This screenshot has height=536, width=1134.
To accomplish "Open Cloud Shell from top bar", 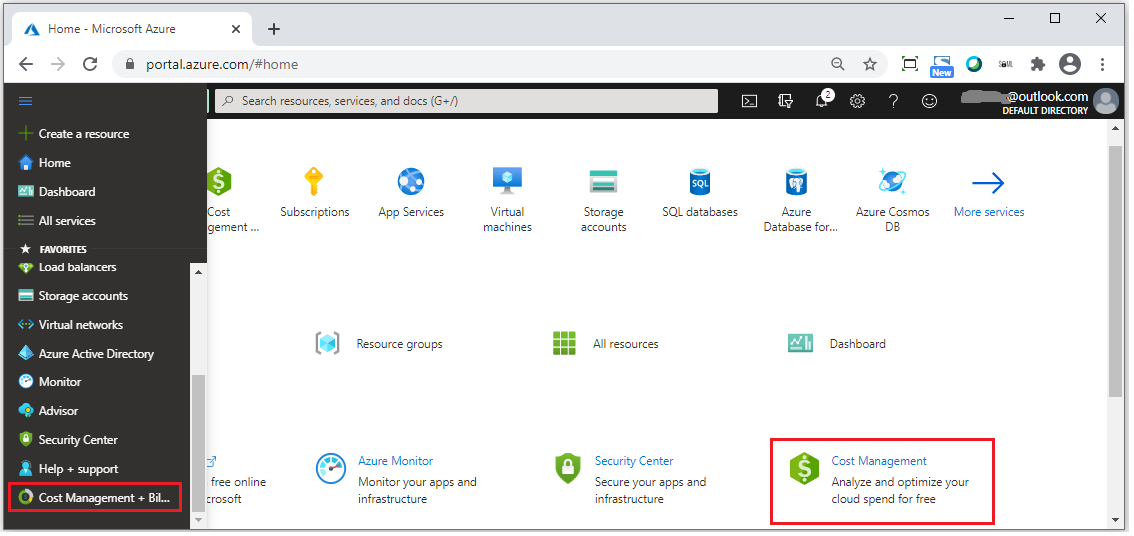I will pos(750,101).
